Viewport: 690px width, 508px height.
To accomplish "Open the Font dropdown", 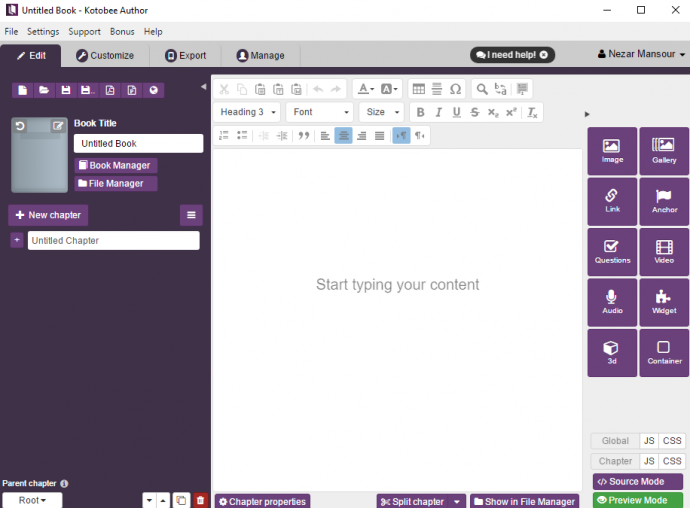I will (x=319, y=112).
